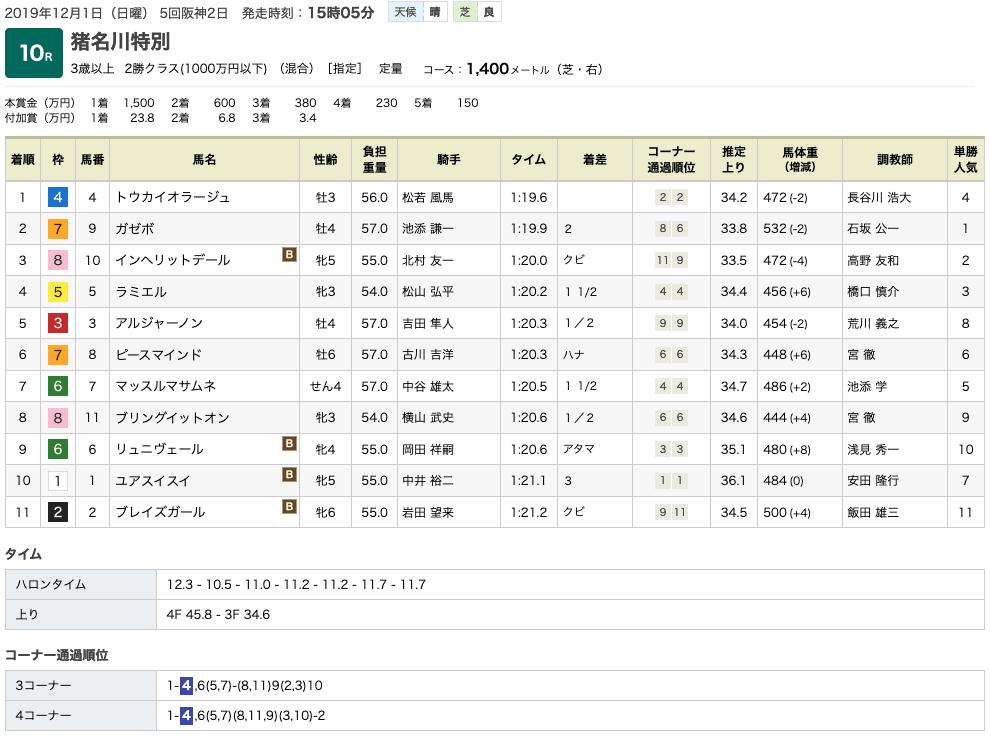Viewport: 990px width, 739px height.
Task: Click the blinker B icon beside インヘリットデール
Action: click(x=289, y=255)
